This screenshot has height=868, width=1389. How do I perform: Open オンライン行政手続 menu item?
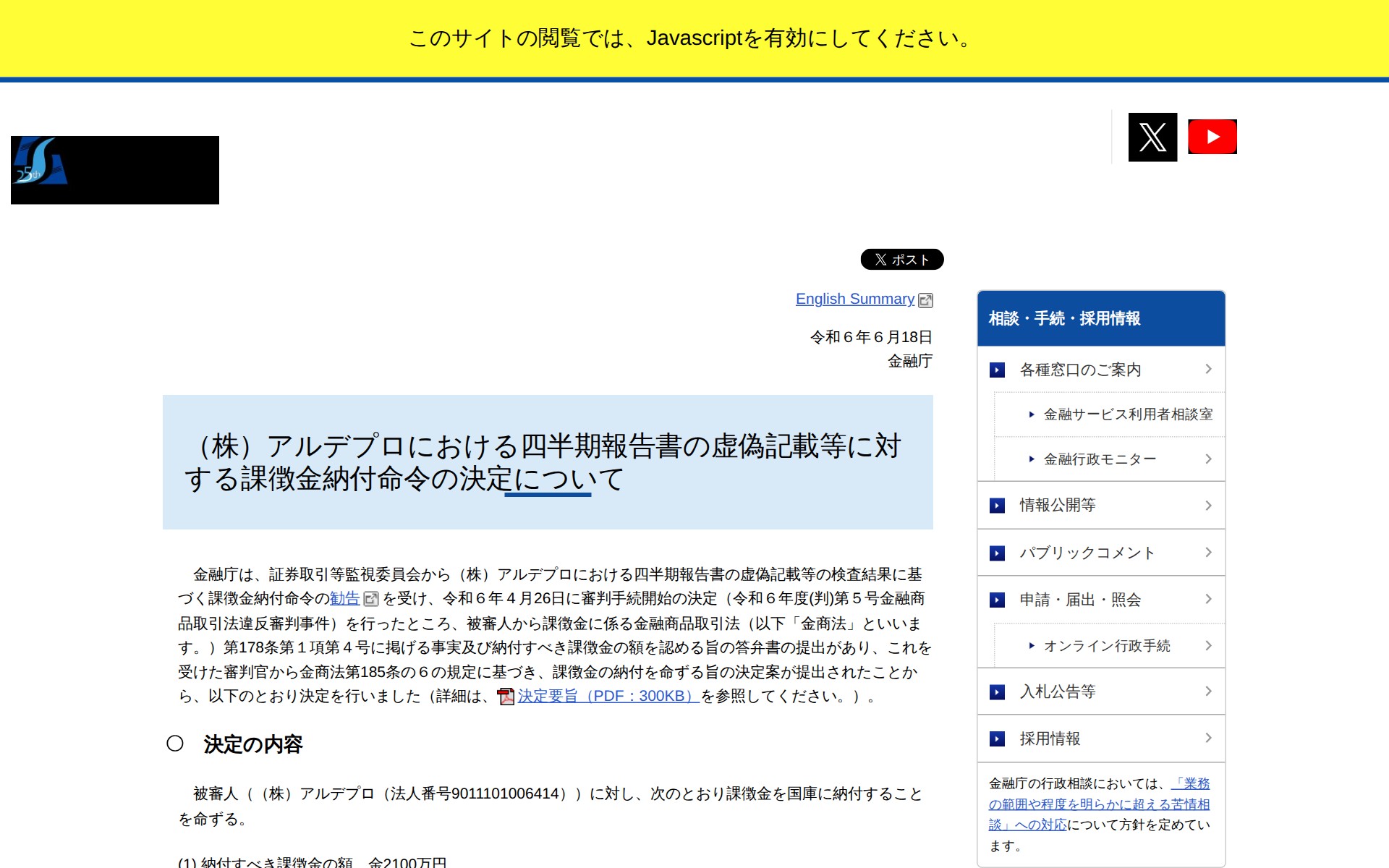coord(1106,646)
